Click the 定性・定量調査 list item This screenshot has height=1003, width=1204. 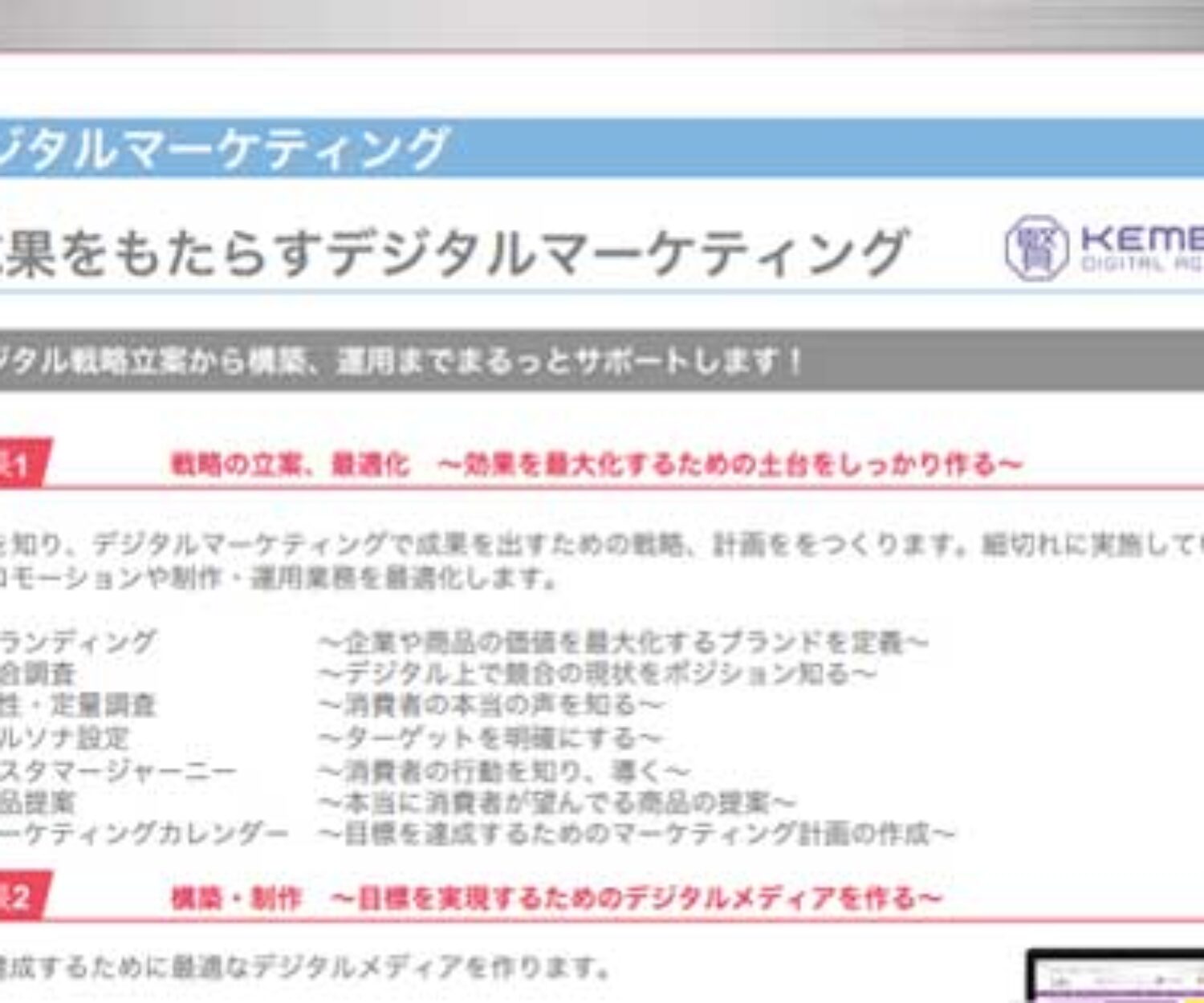tap(77, 705)
